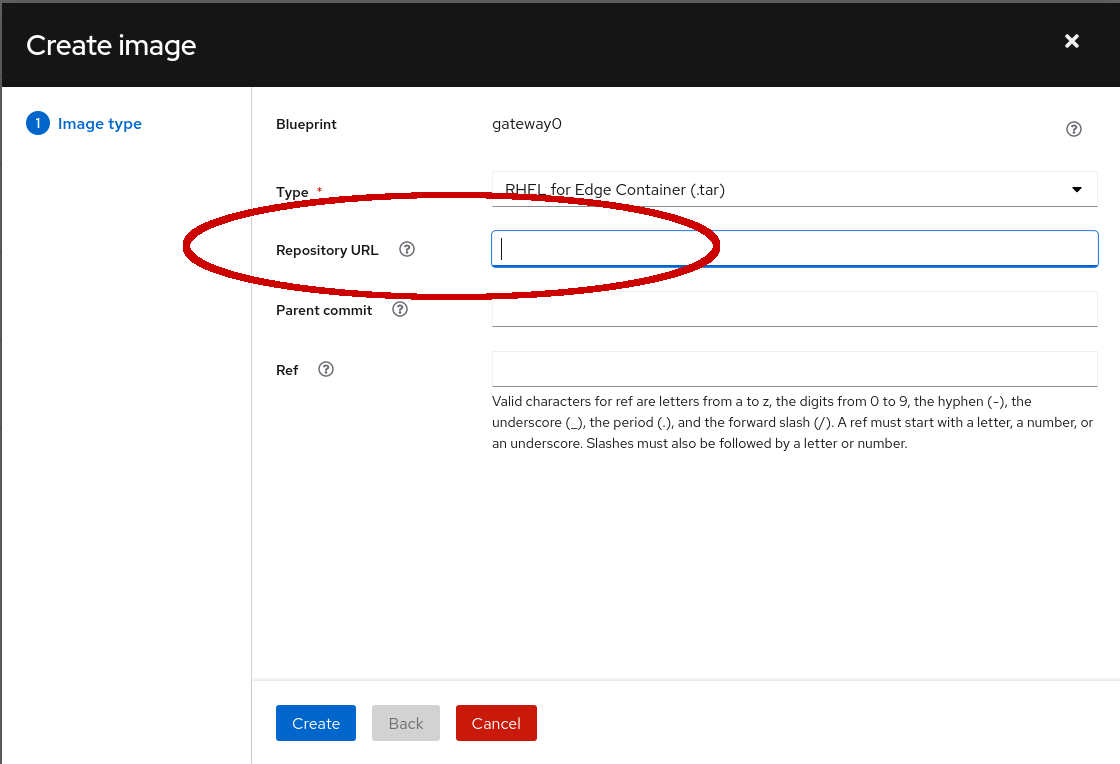The image size is (1120, 764).
Task: Close the Create image dialog with X
Action: click(x=1072, y=41)
